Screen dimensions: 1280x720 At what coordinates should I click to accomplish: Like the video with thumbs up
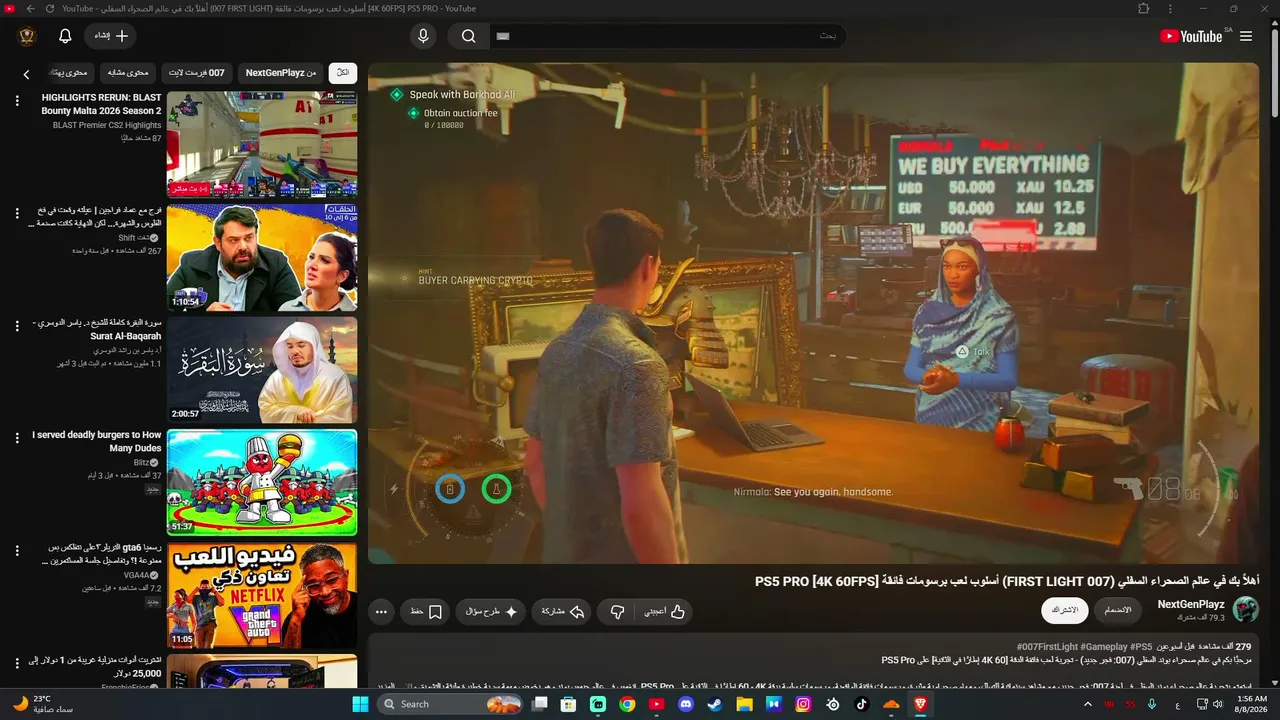(666, 611)
